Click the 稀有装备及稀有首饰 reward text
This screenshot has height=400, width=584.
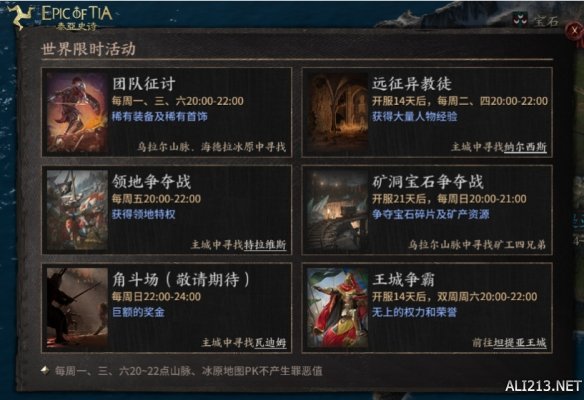tap(160, 117)
